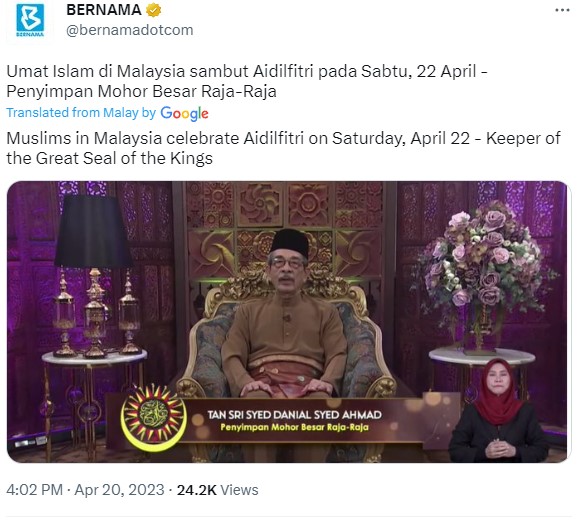Open the 4:02 PM · Apr 20, 2023 timestamp
This screenshot has width=583, height=522.
point(85,490)
